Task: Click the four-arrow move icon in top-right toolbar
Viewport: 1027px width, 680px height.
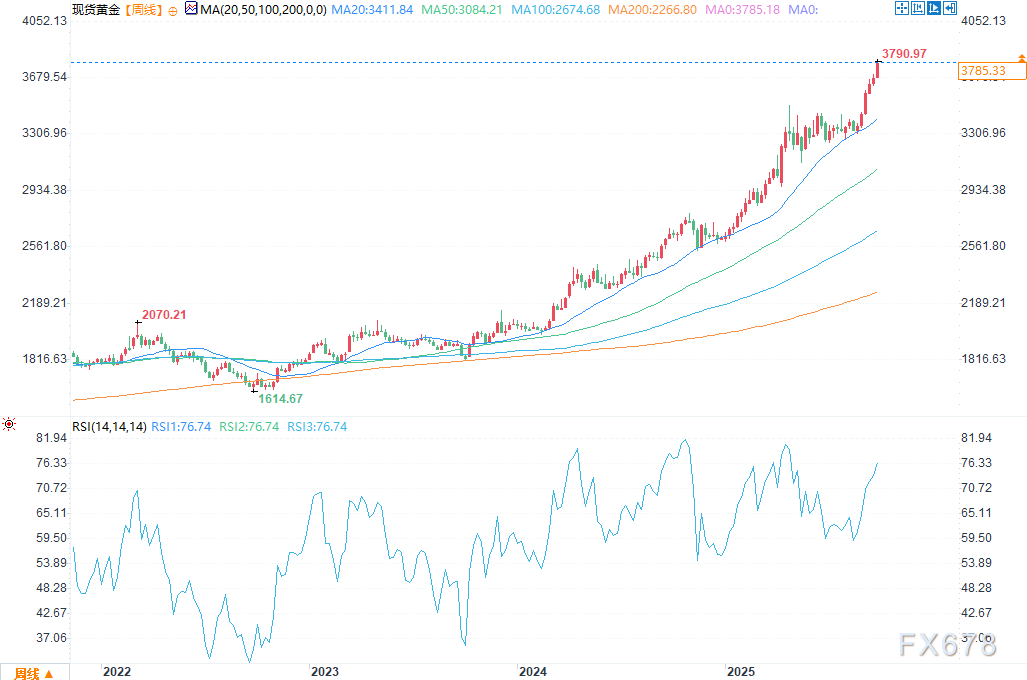Action: [901, 8]
